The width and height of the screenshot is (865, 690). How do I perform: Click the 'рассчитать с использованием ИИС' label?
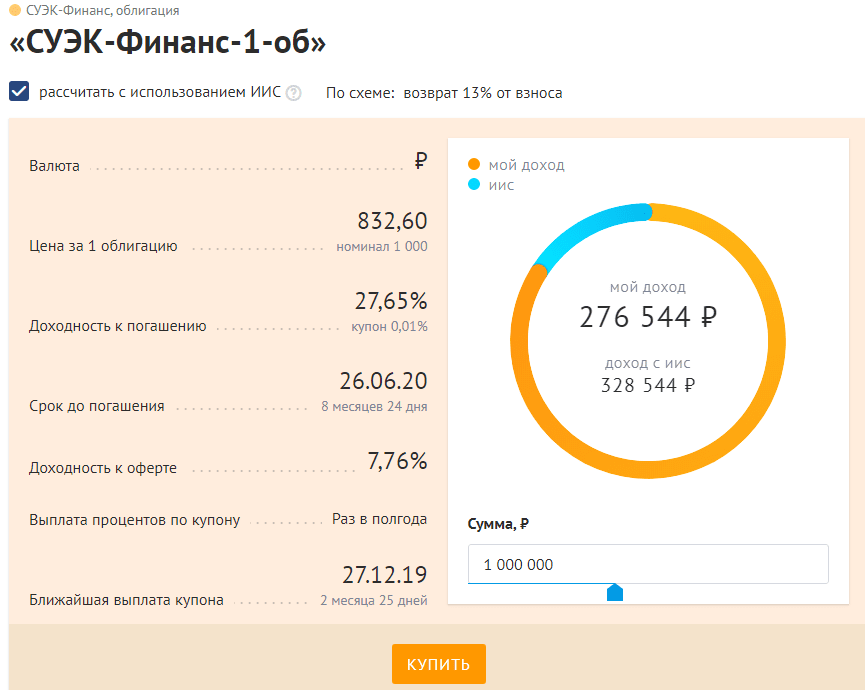160,92
